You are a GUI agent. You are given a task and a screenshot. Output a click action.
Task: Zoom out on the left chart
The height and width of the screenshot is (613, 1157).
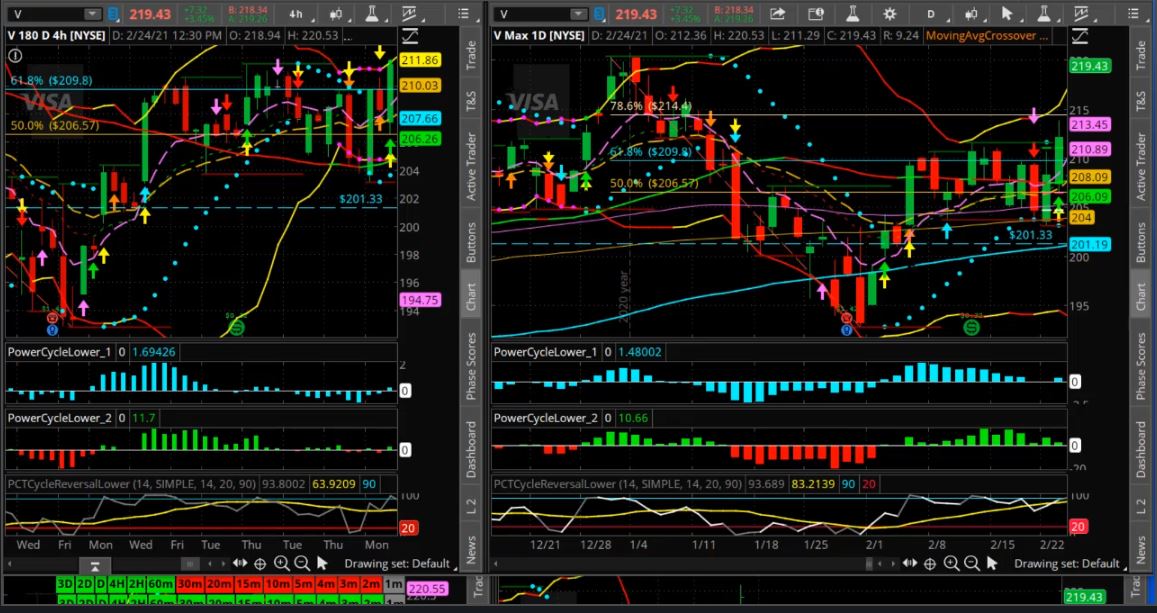click(x=302, y=564)
